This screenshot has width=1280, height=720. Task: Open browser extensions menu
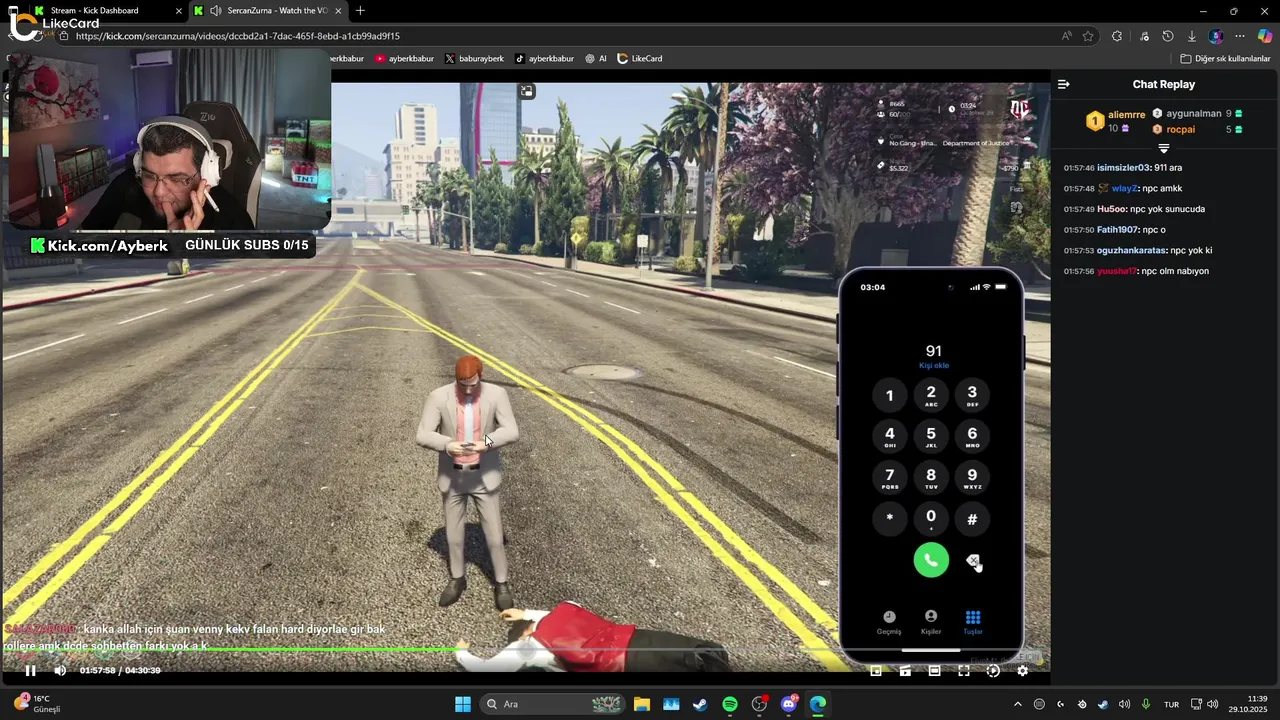coord(1117,36)
